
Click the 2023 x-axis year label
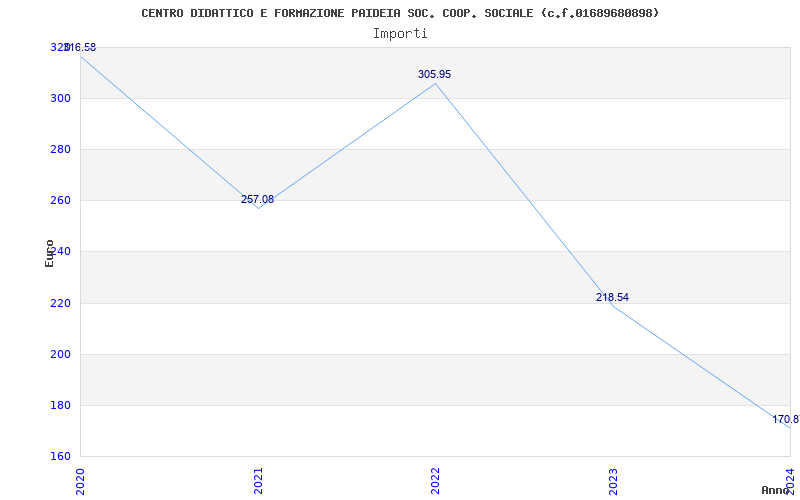[x=613, y=481]
